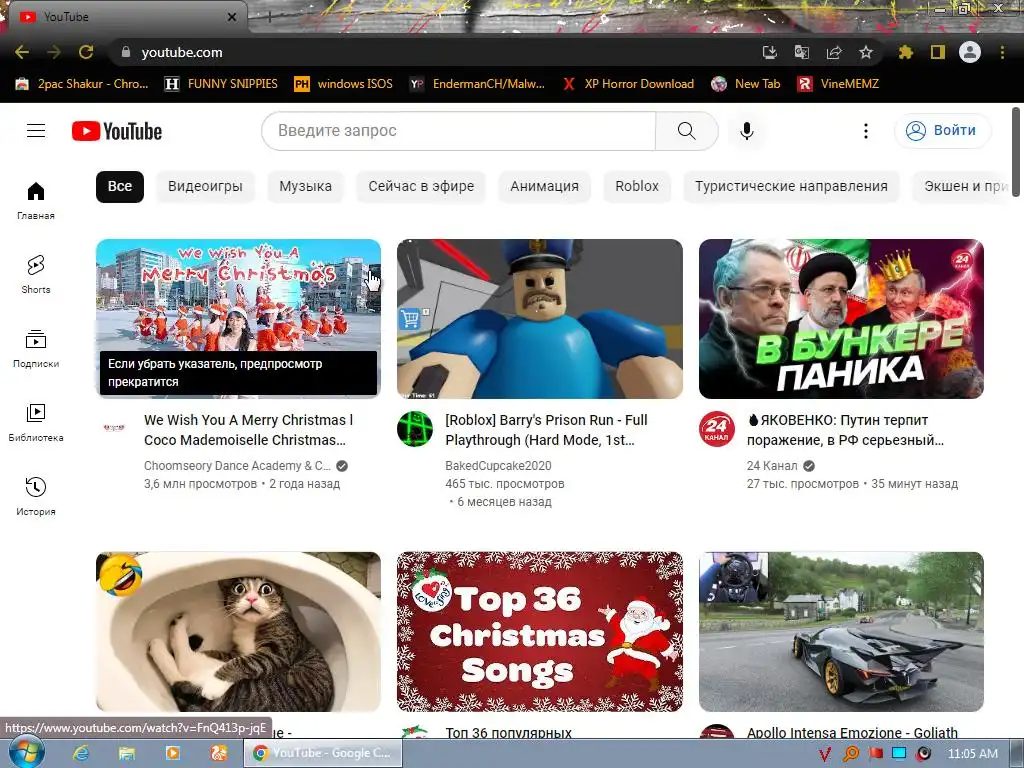
Task: Open the VineMEMZ bookmark
Action: (x=839, y=84)
